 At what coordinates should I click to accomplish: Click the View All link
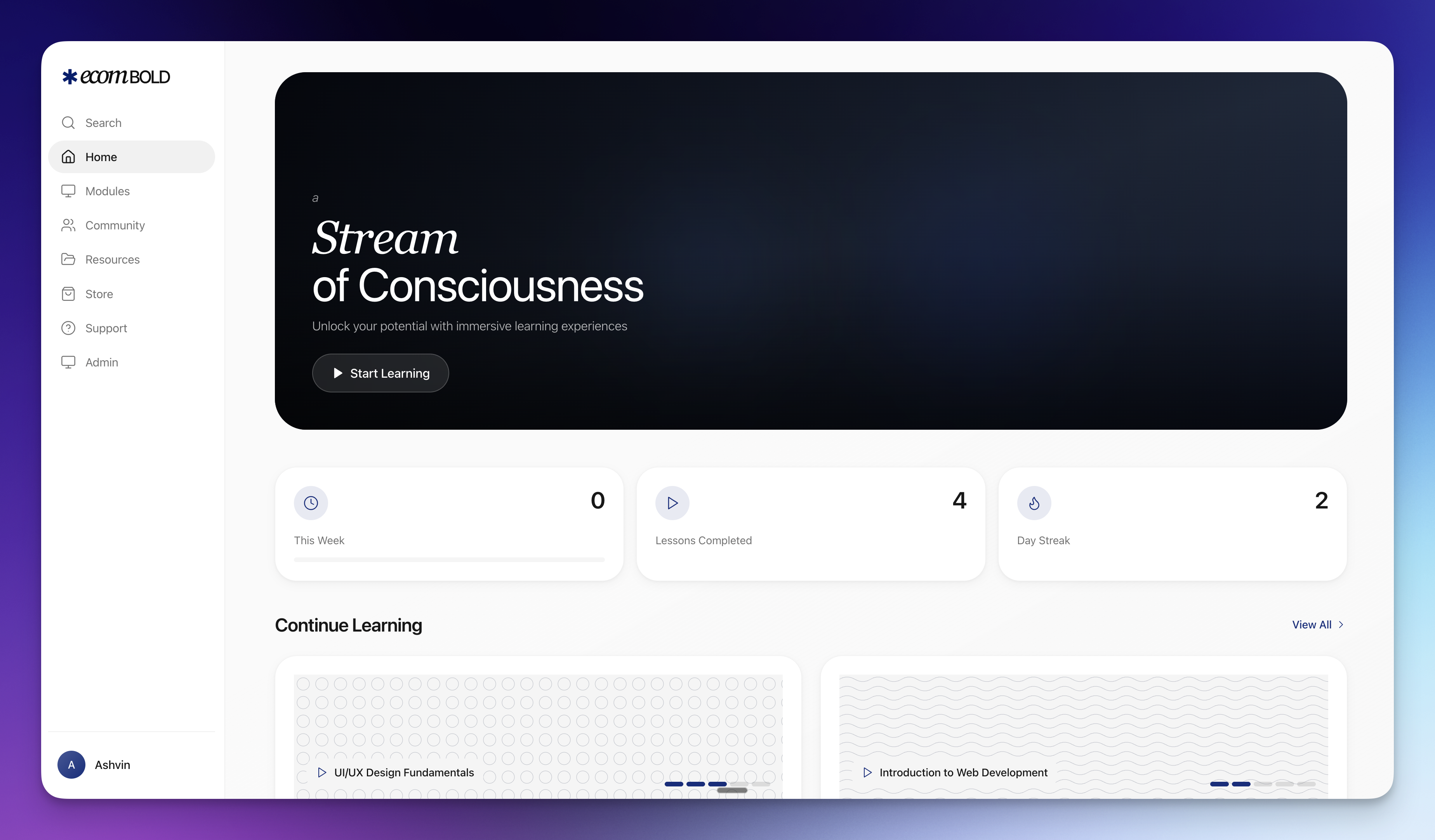point(1312,625)
